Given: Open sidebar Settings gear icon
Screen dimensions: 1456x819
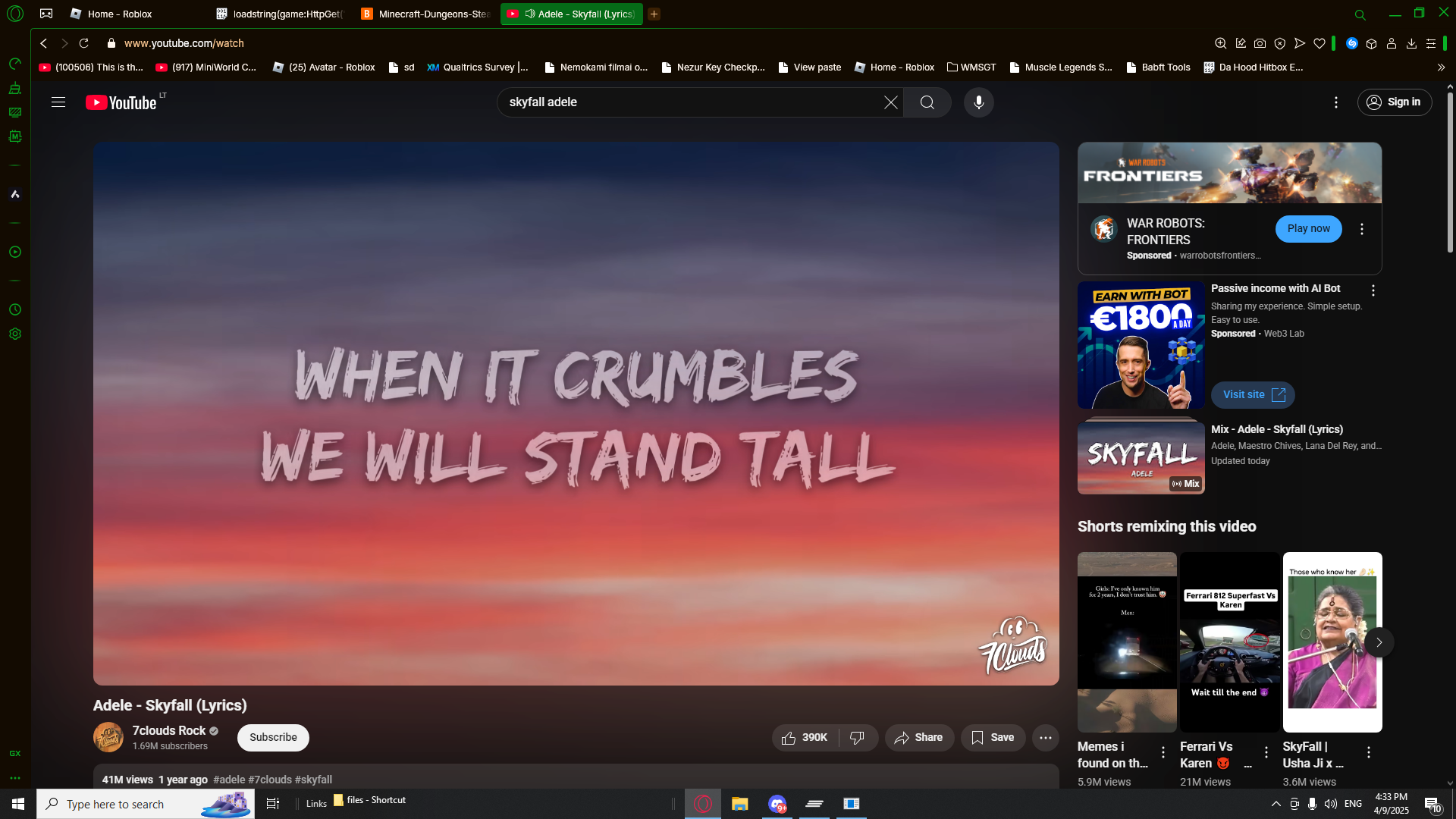Looking at the screenshot, I should [x=15, y=334].
